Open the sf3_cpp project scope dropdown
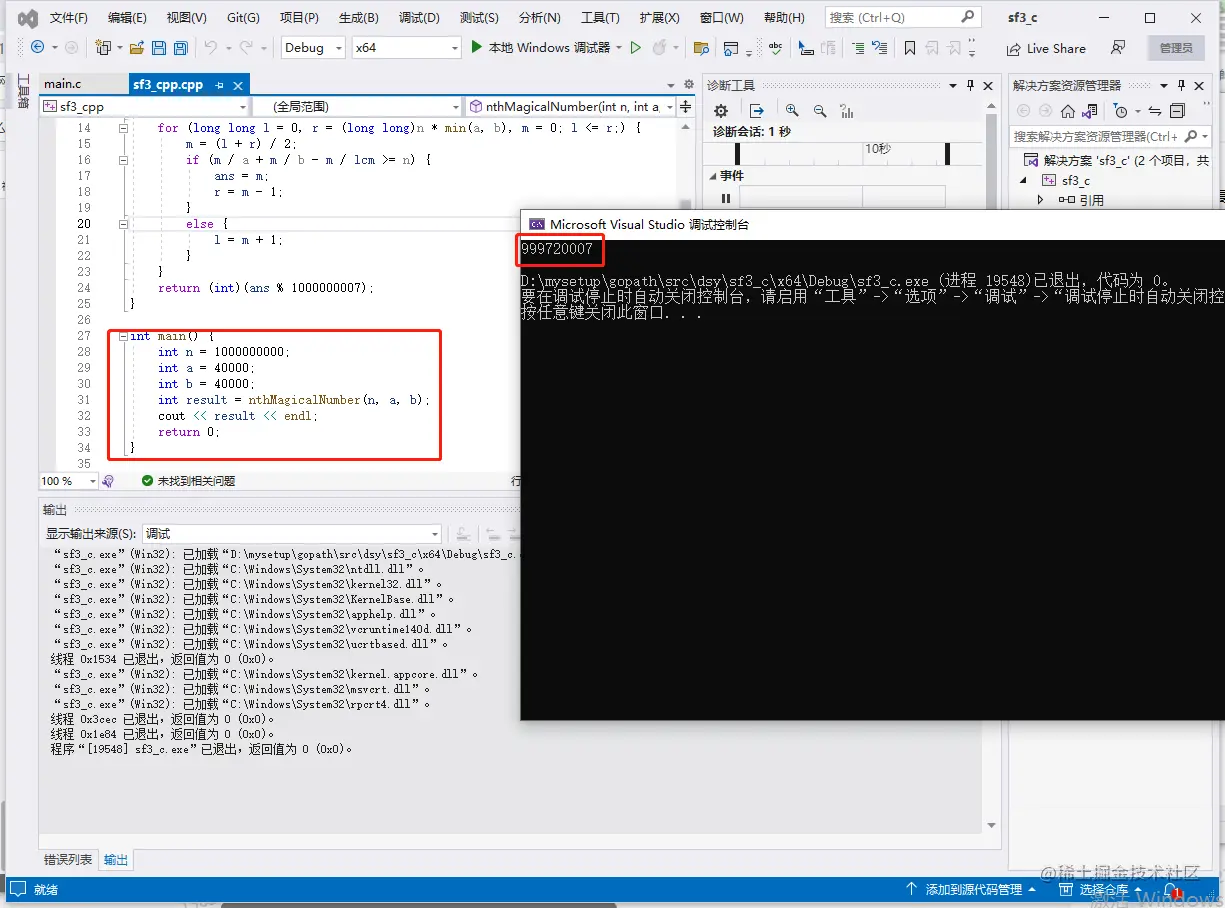The image size is (1225, 908). pos(145,106)
